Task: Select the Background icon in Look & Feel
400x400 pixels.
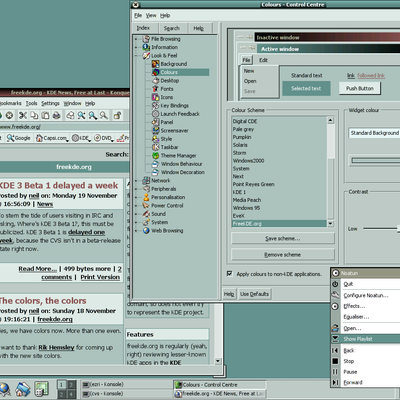Action: [156, 64]
